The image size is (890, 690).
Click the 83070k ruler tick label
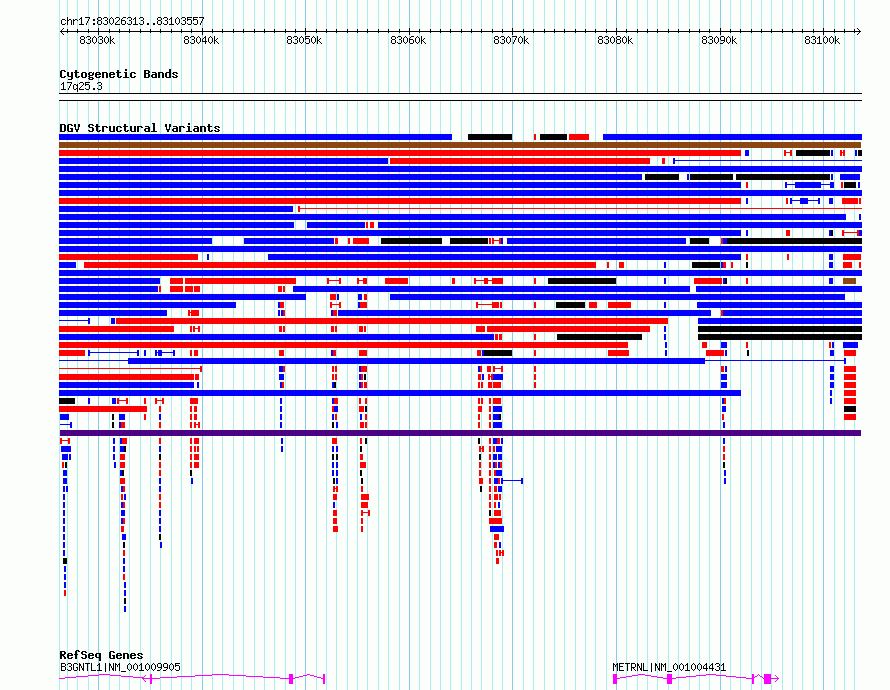[511, 40]
